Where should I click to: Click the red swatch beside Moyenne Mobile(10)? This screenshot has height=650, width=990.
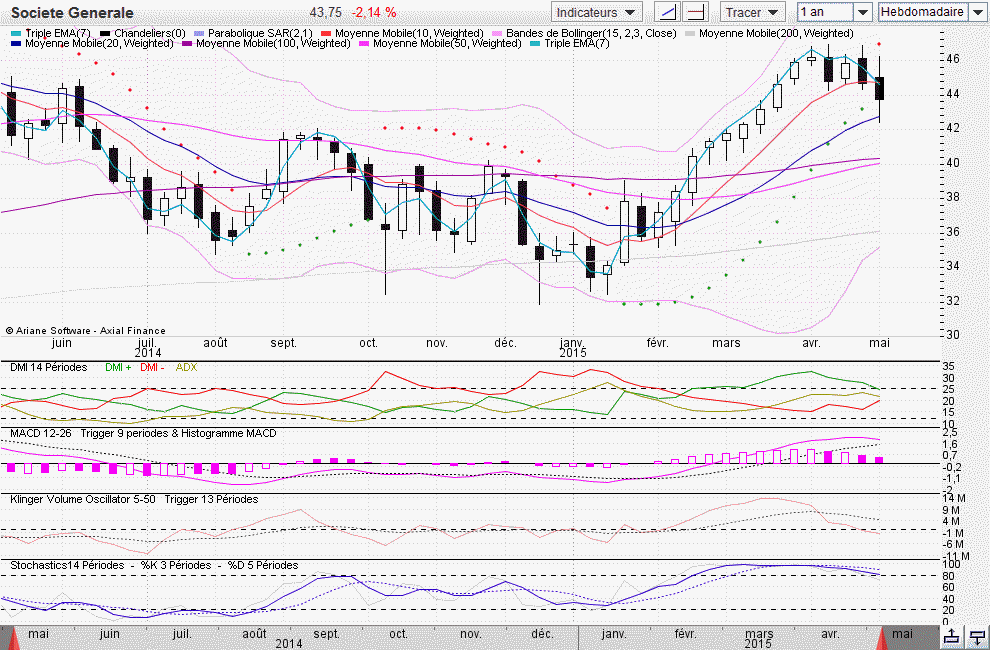coord(327,33)
